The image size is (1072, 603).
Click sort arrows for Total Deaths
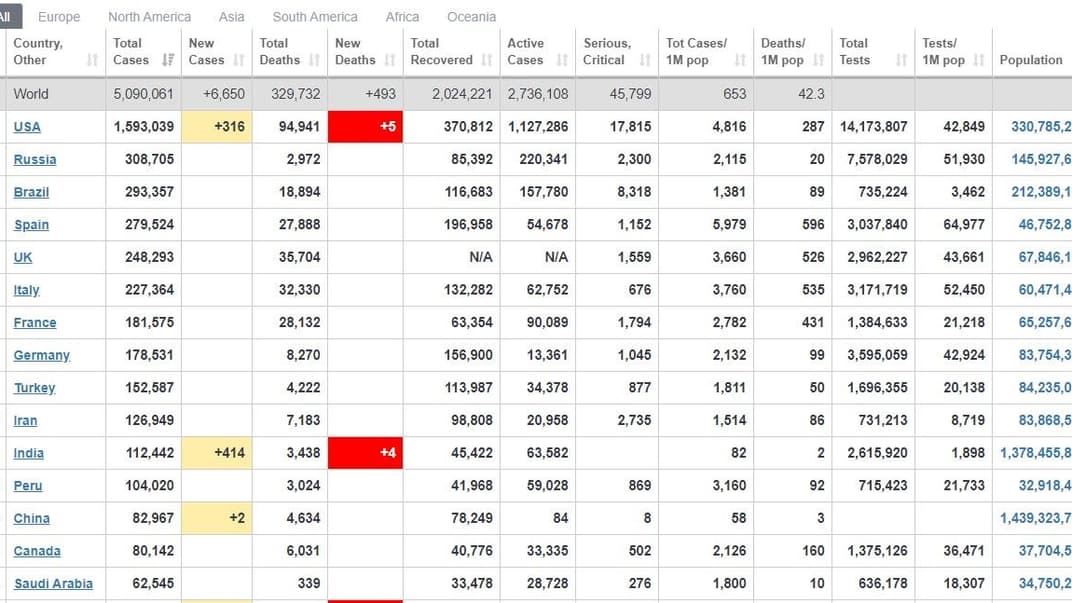[314, 60]
